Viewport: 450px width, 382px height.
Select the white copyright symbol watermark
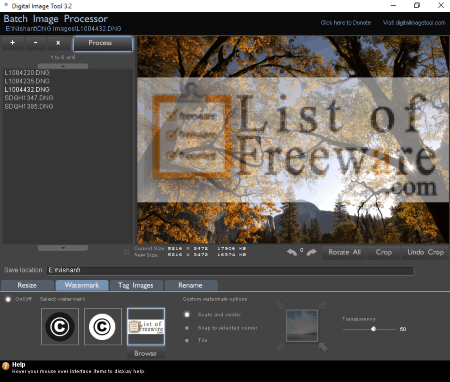(103, 327)
